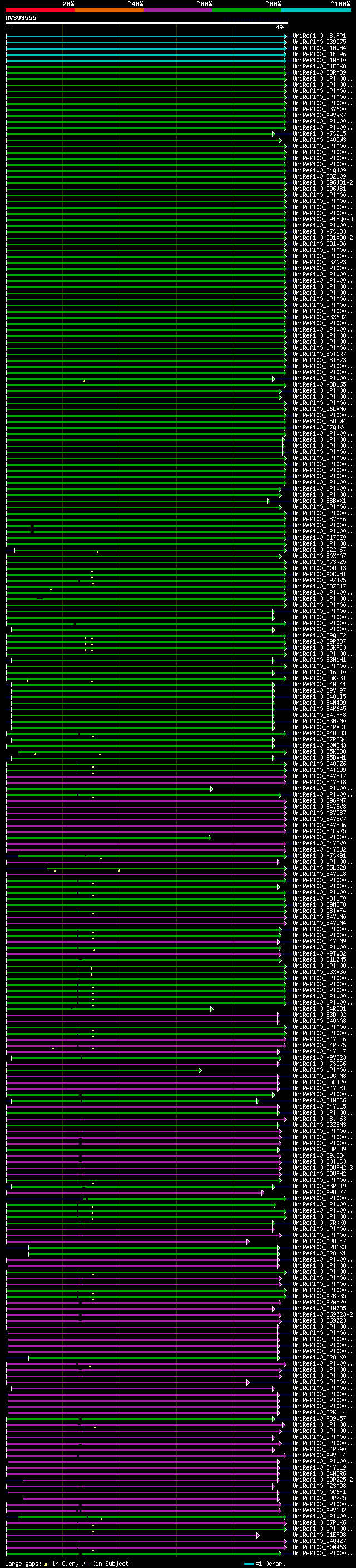Screen dimensions: 356x1568
Task: Select the UniRef100_A4I1D9 label
Action: [319, 770]
